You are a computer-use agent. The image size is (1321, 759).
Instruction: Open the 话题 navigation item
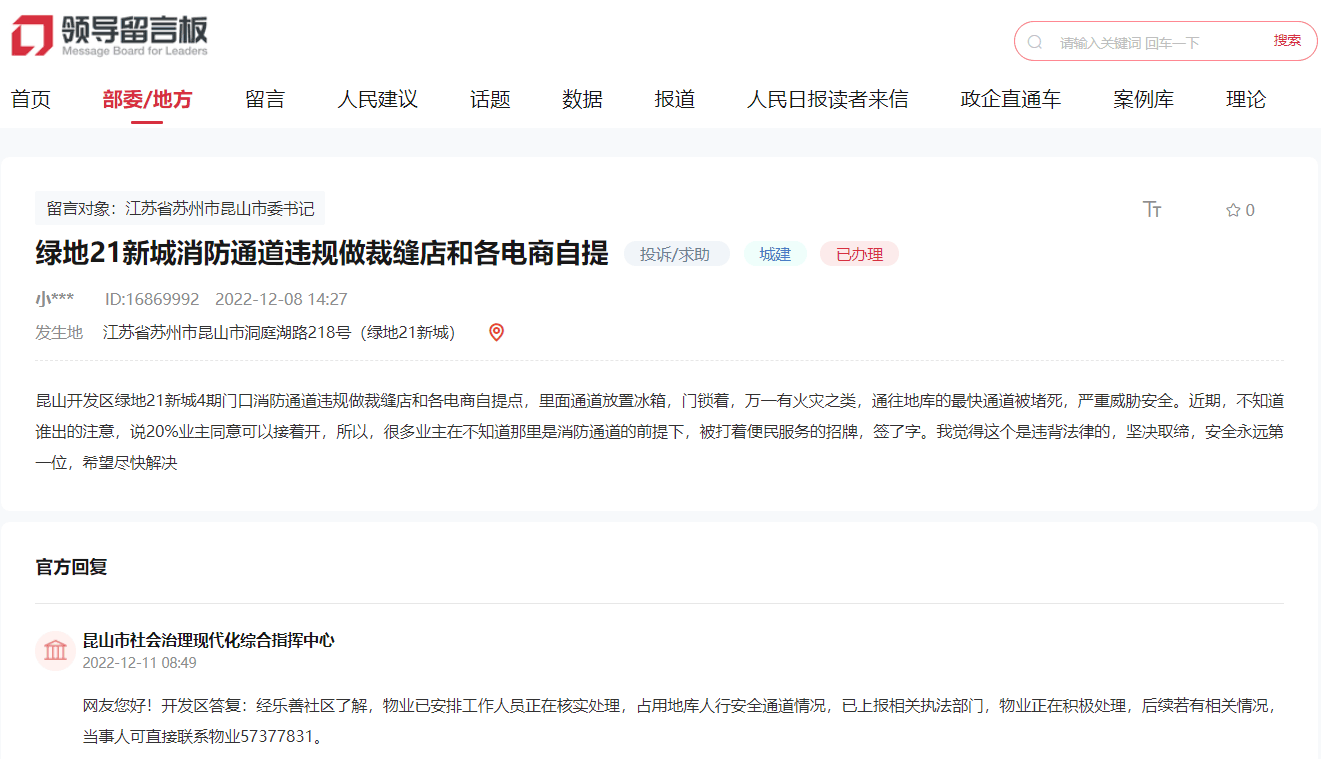[489, 99]
